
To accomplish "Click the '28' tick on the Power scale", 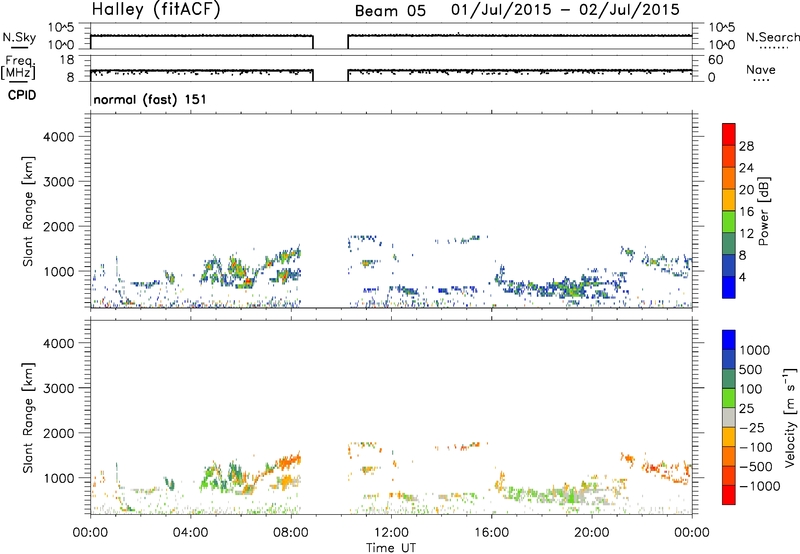I will (746, 146).
